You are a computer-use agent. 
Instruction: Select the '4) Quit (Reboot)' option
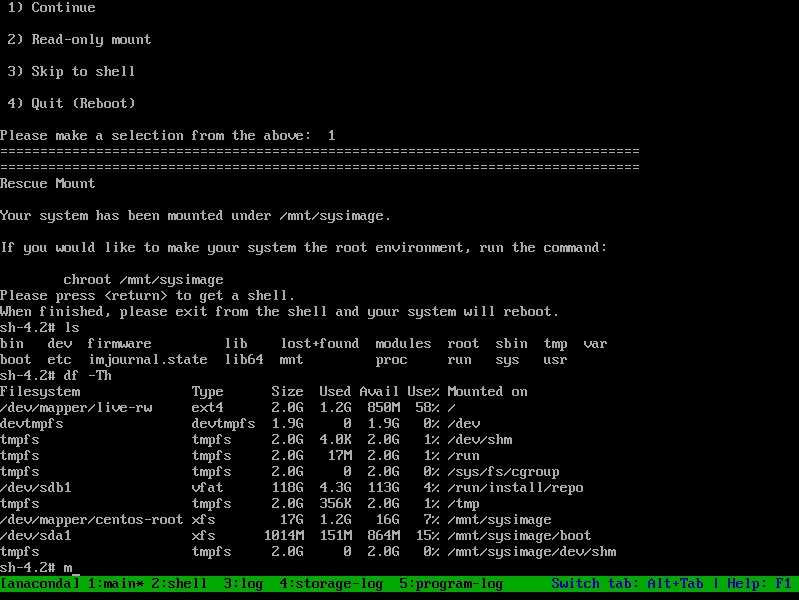click(x=72, y=103)
